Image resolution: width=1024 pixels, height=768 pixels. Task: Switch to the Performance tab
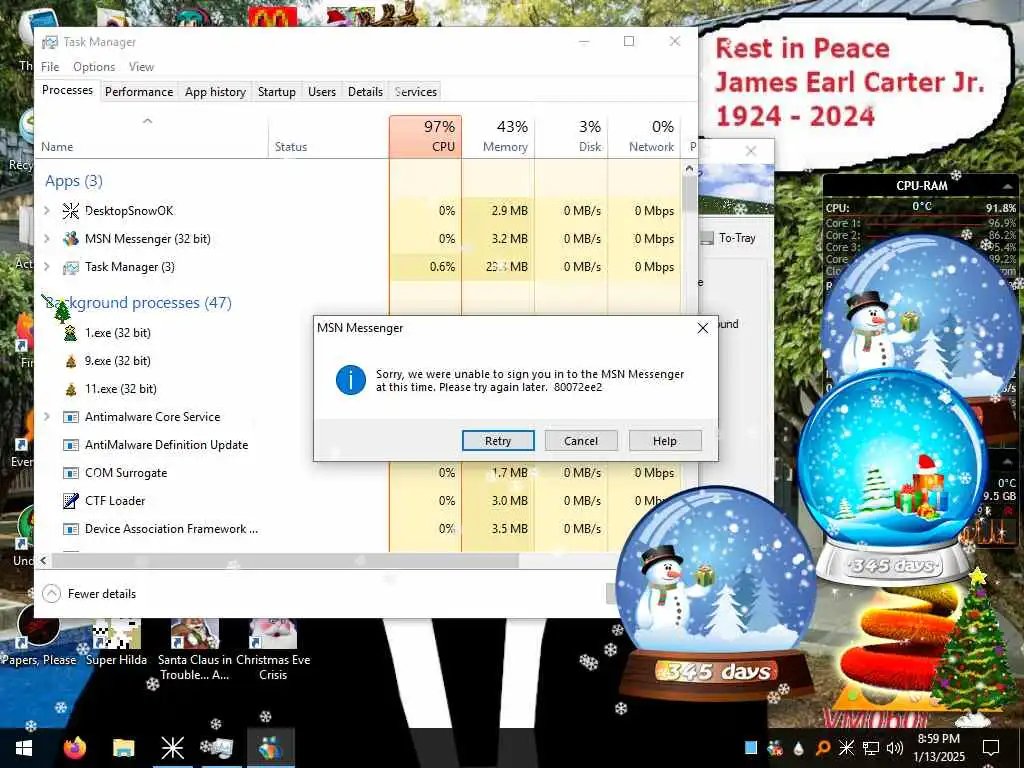(139, 92)
